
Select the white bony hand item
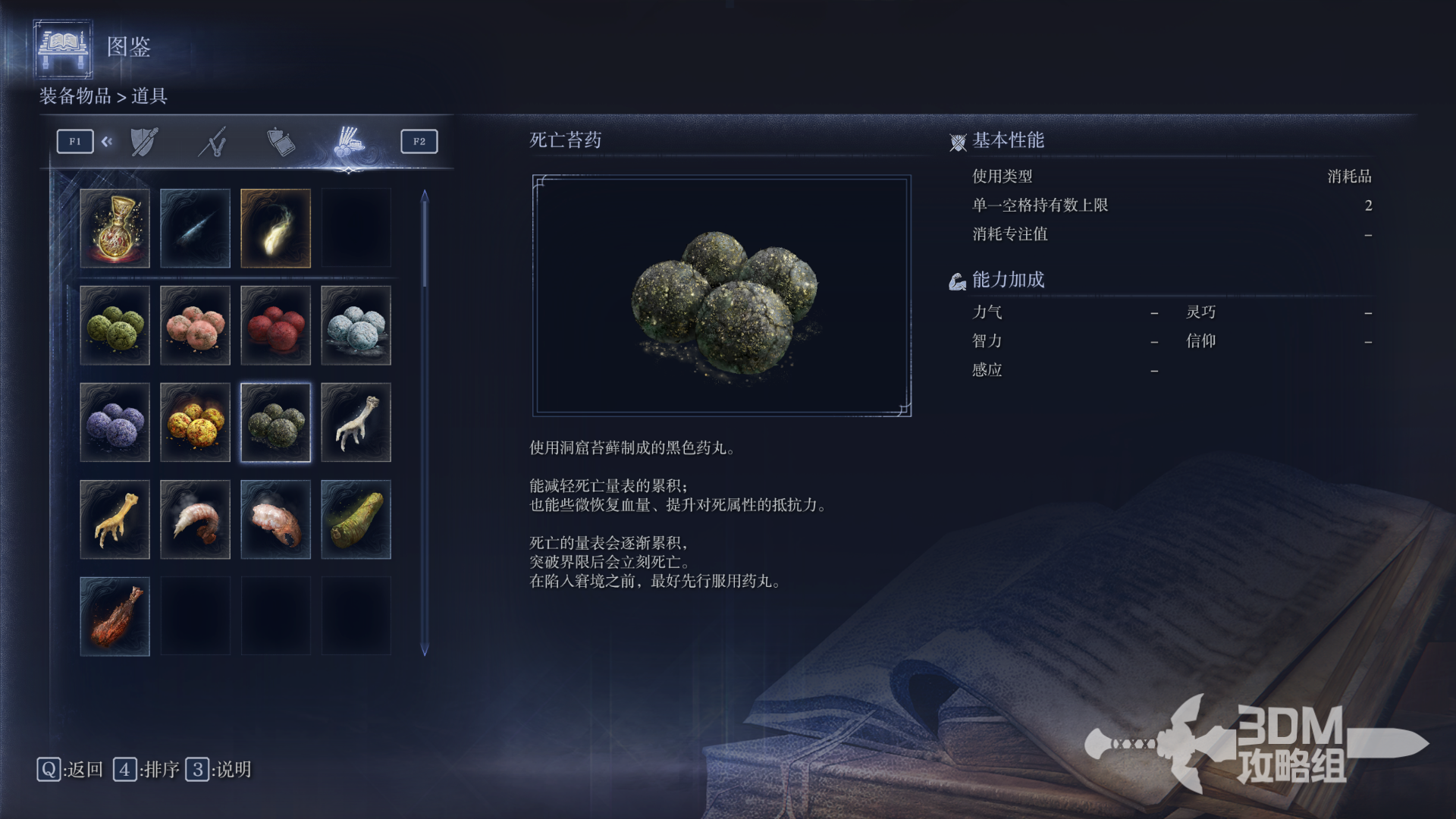(x=356, y=422)
